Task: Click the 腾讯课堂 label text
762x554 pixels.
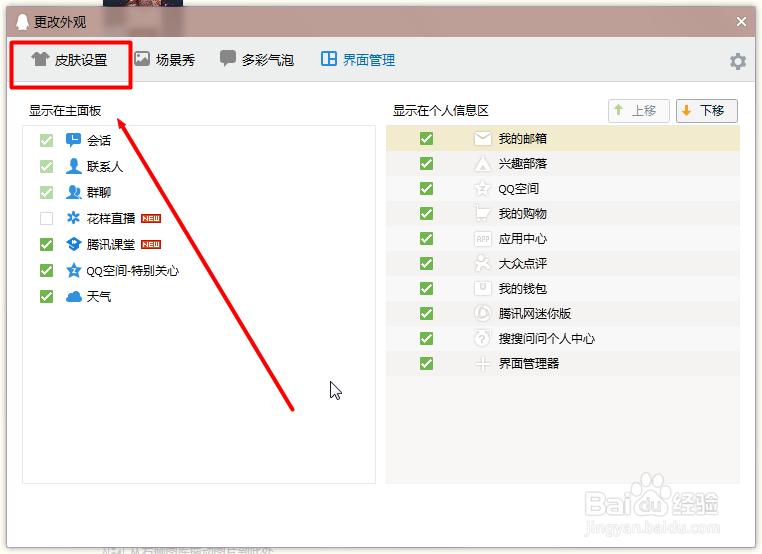Action: [111, 244]
